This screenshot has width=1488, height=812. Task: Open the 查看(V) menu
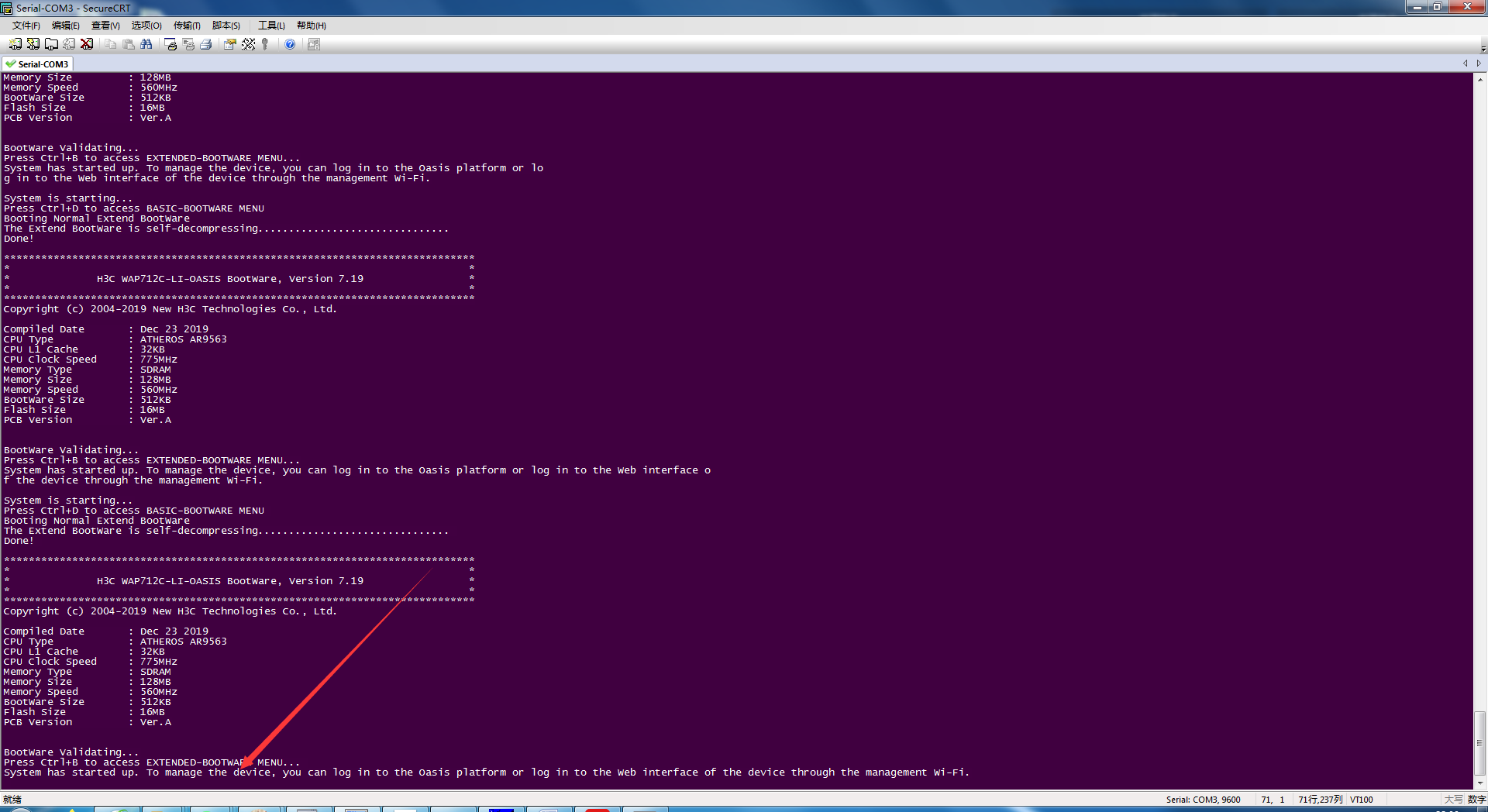(105, 26)
